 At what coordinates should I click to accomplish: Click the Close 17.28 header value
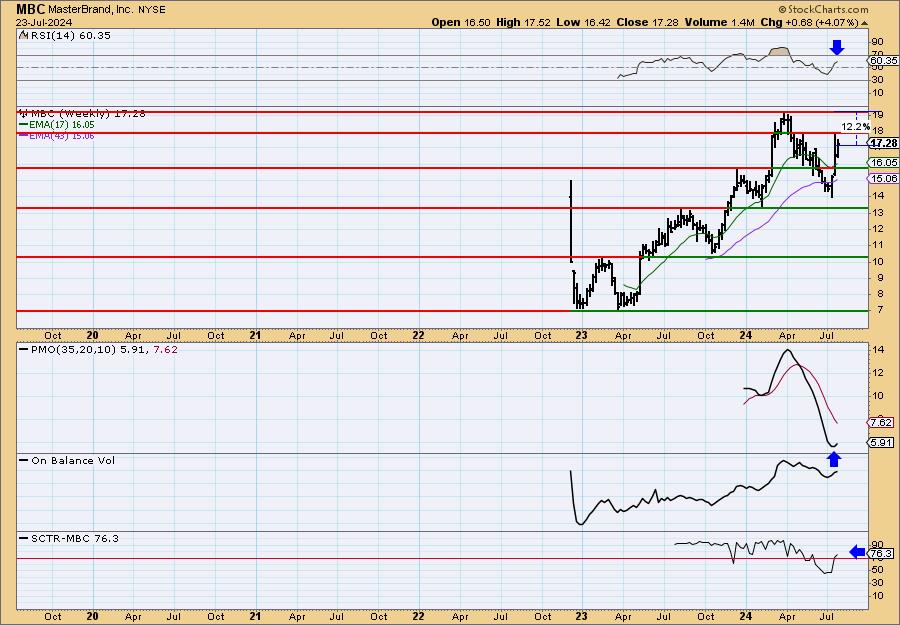click(x=647, y=22)
